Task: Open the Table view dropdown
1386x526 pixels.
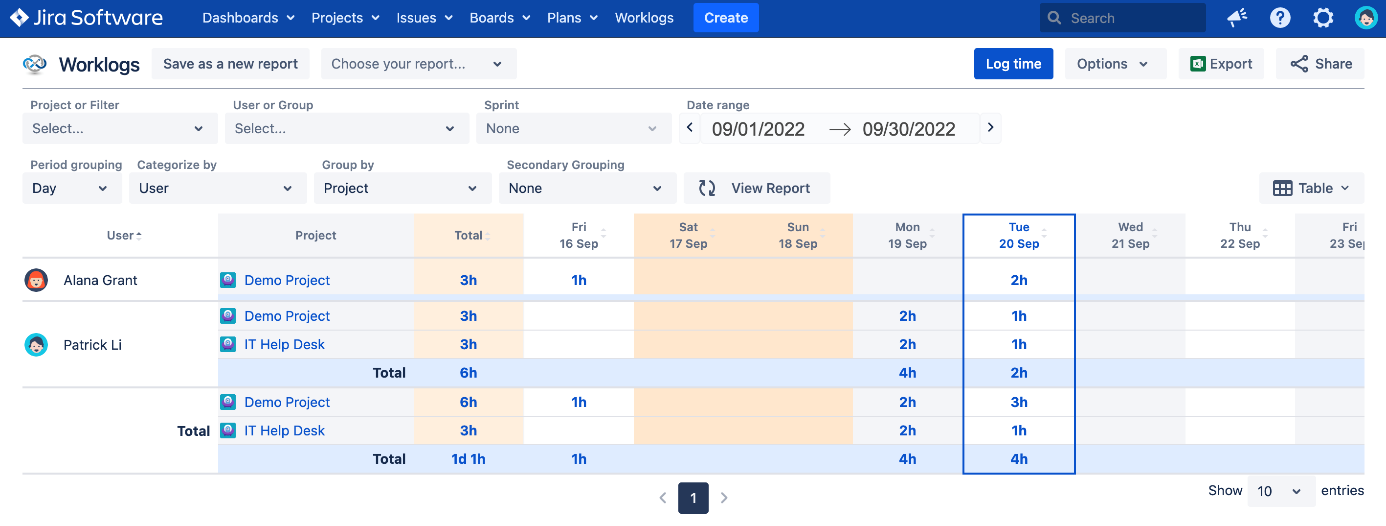Action: click(1312, 188)
